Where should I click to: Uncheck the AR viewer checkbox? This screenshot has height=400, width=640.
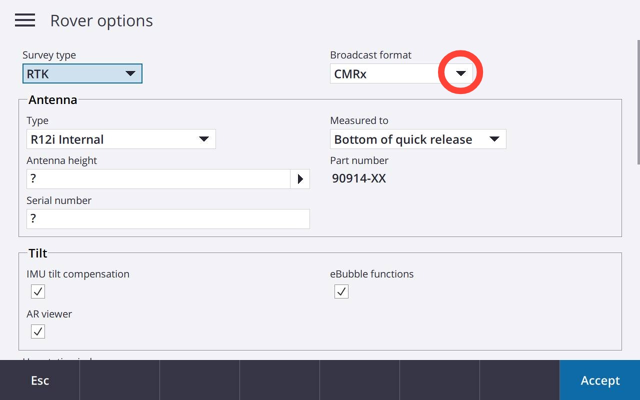38,331
